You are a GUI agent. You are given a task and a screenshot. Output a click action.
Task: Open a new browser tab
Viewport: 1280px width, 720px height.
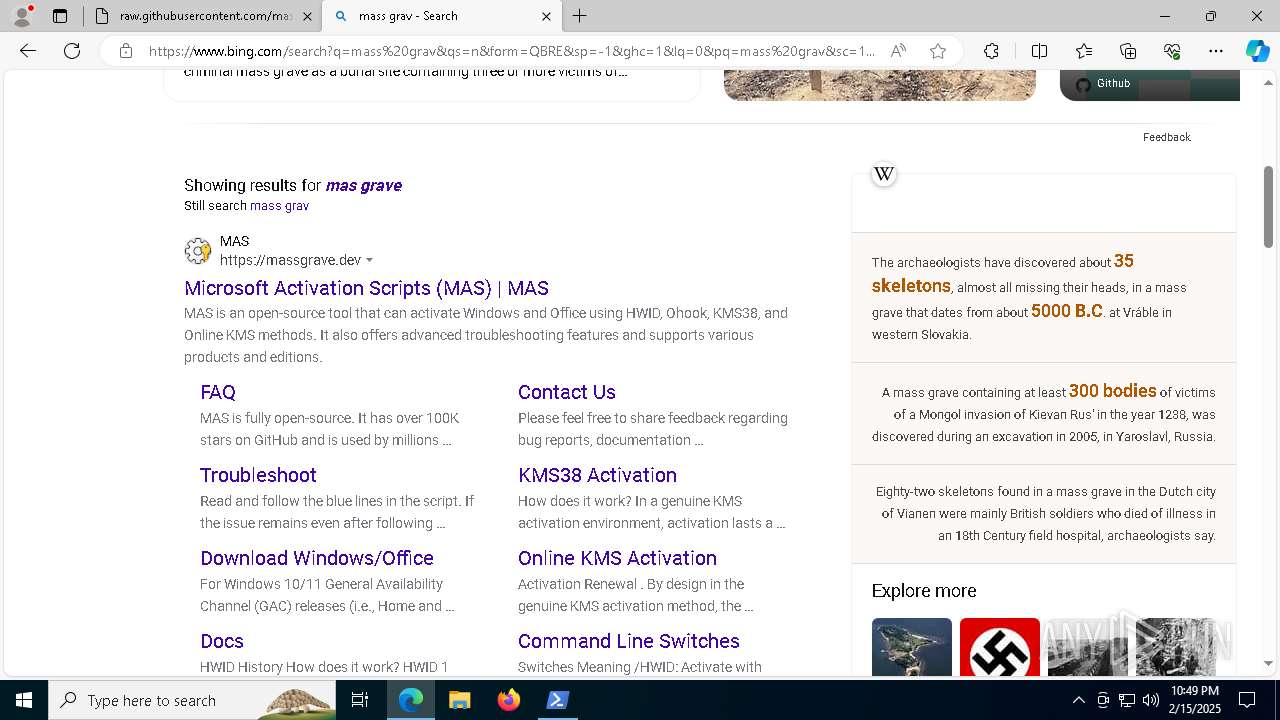coord(579,16)
